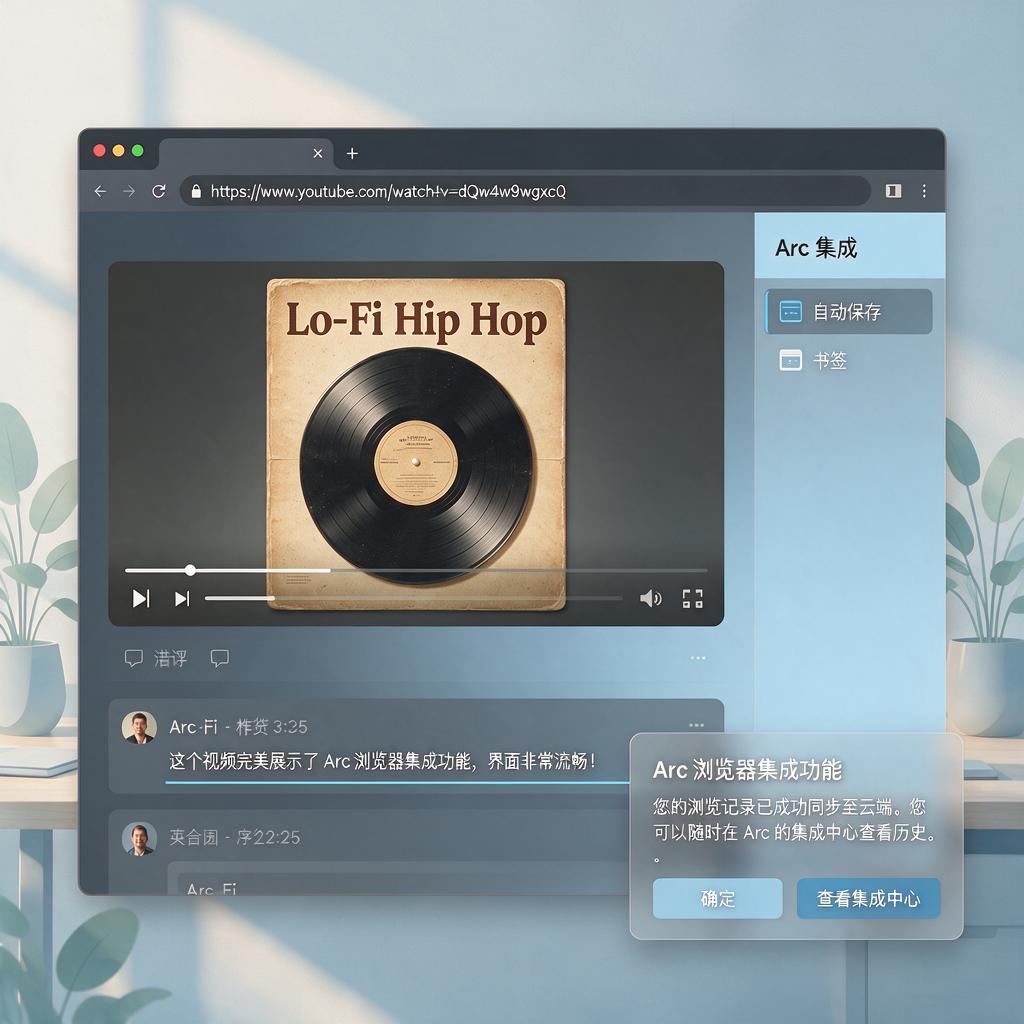The width and height of the screenshot is (1024, 1024).
Task: Skip to next track in the video player
Action: click(x=182, y=598)
